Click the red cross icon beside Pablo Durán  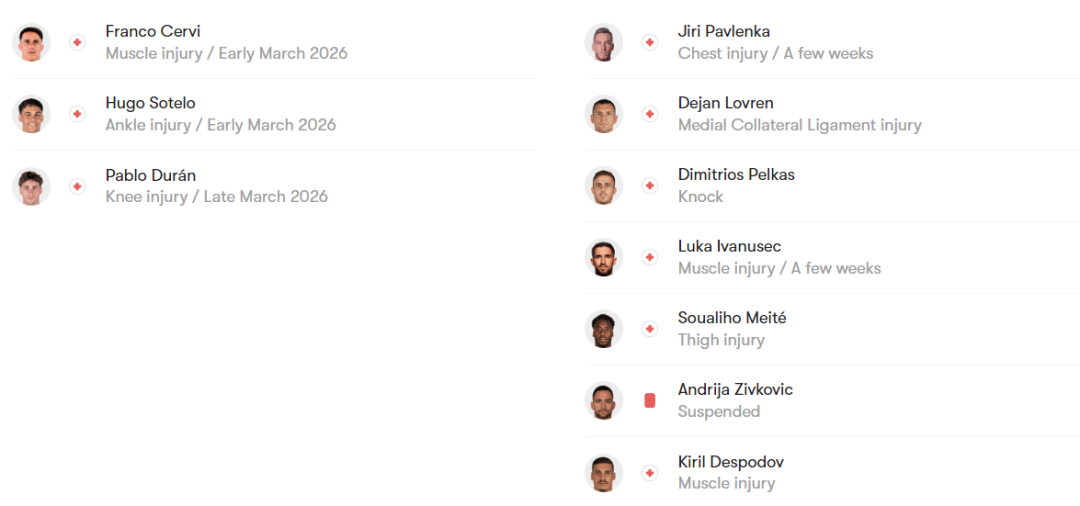click(77, 186)
